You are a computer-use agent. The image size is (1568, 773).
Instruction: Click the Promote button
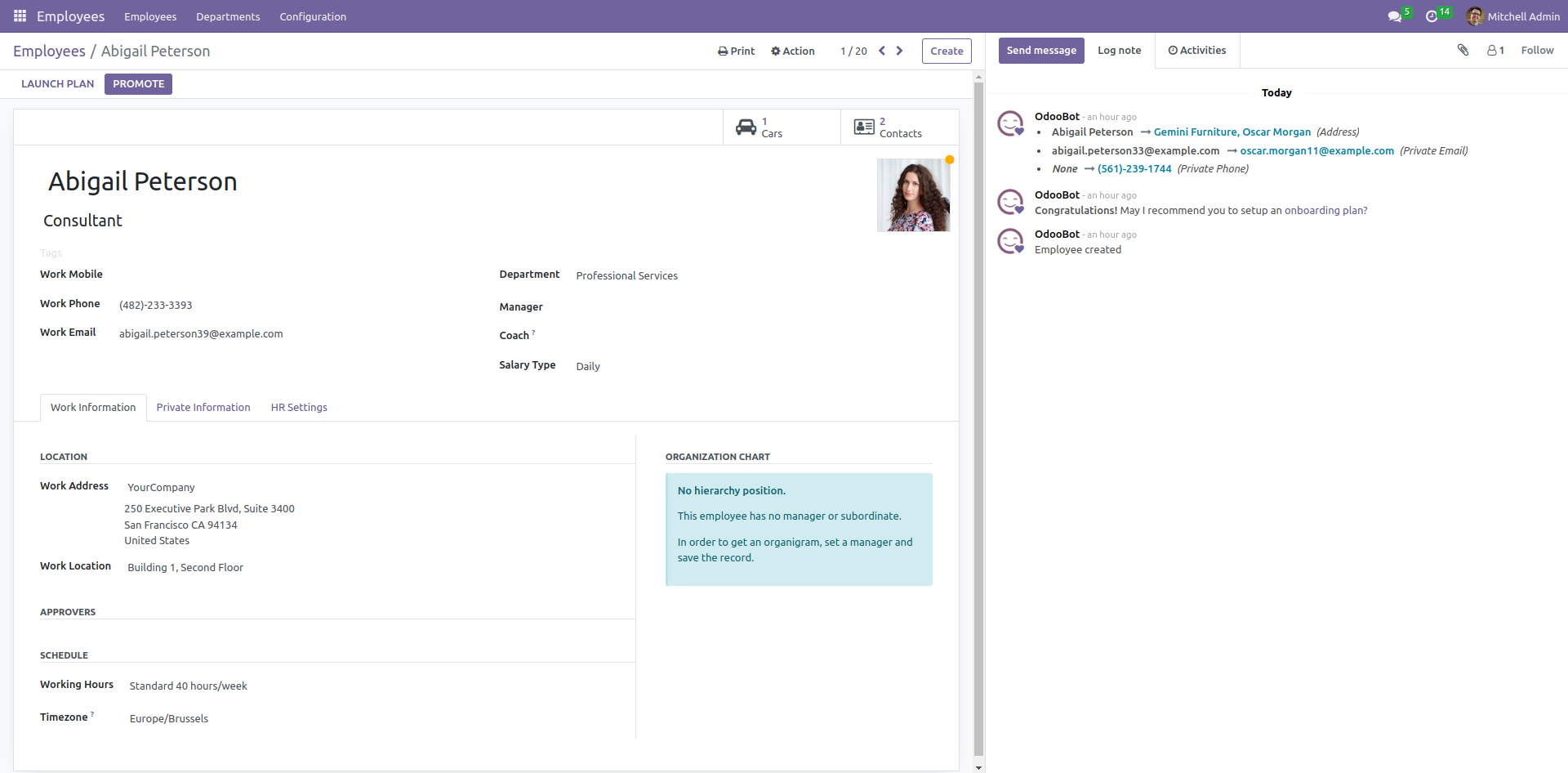[x=138, y=84]
